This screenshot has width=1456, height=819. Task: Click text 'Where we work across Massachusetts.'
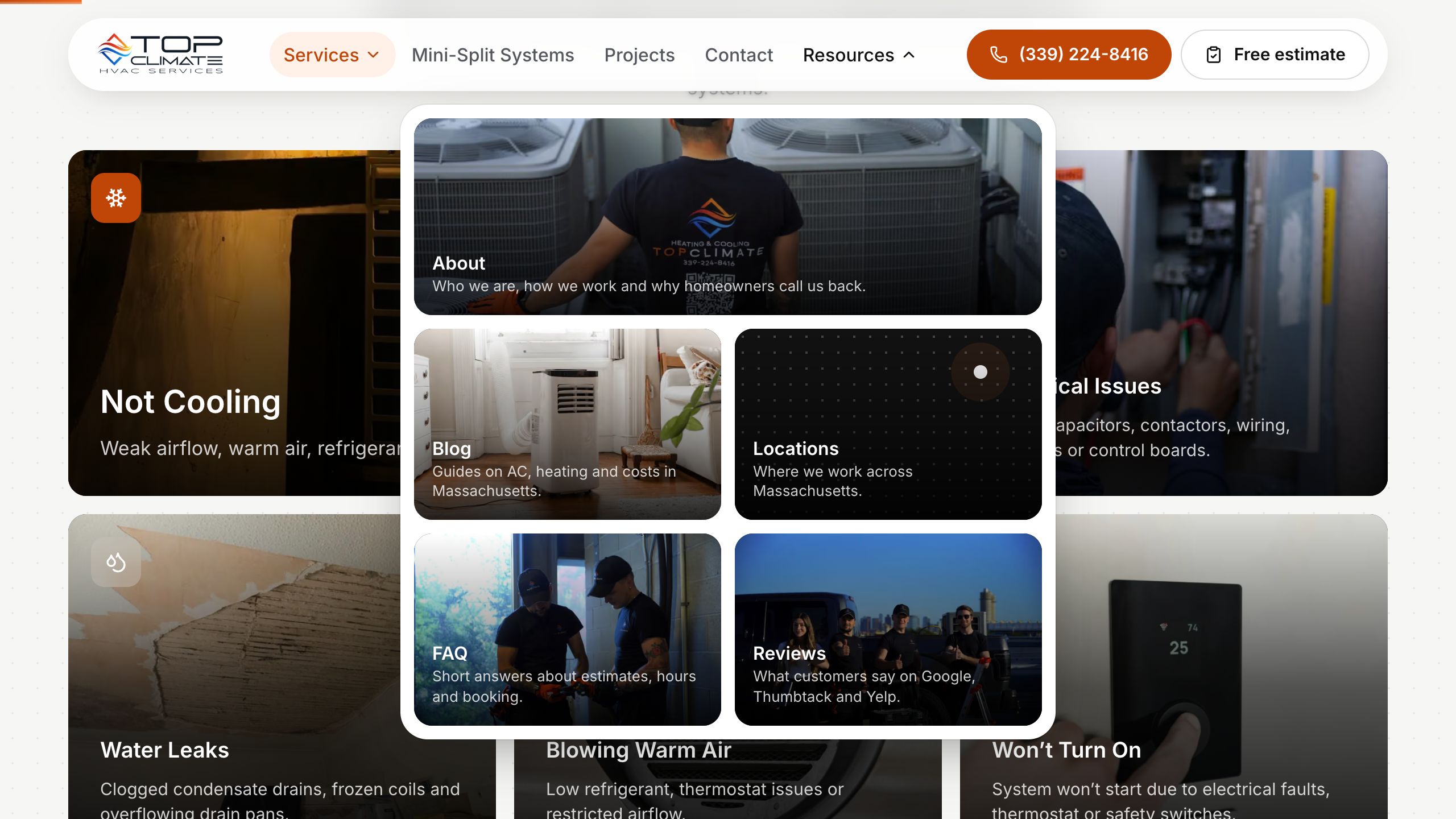pyautogui.click(x=833, y=481)
